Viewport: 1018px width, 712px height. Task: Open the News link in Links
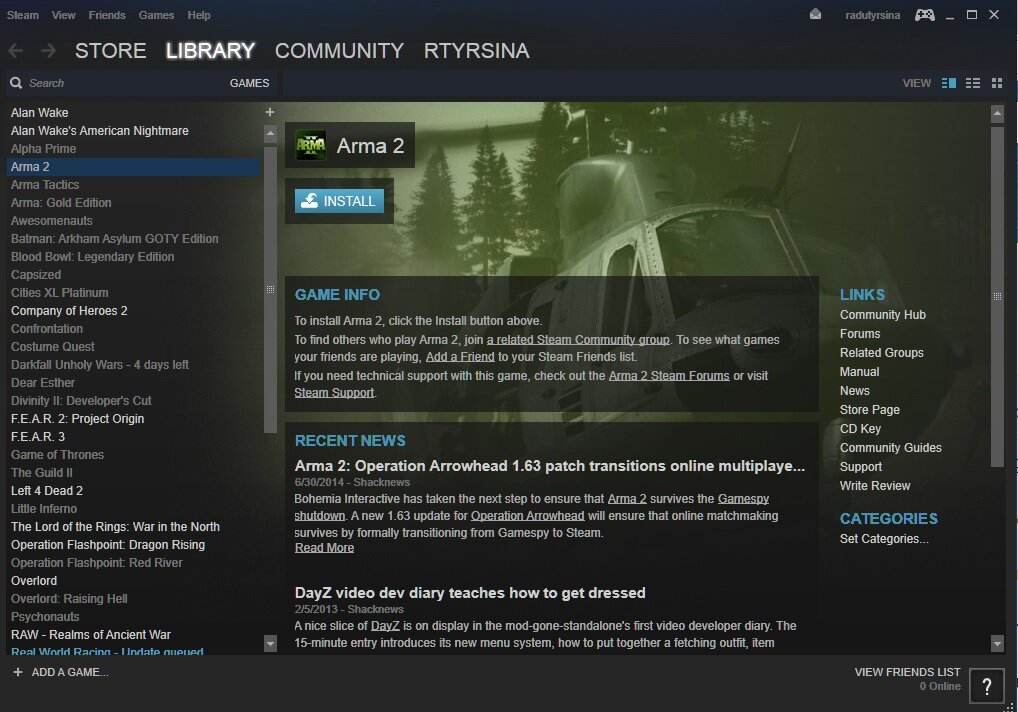(854, 391)
